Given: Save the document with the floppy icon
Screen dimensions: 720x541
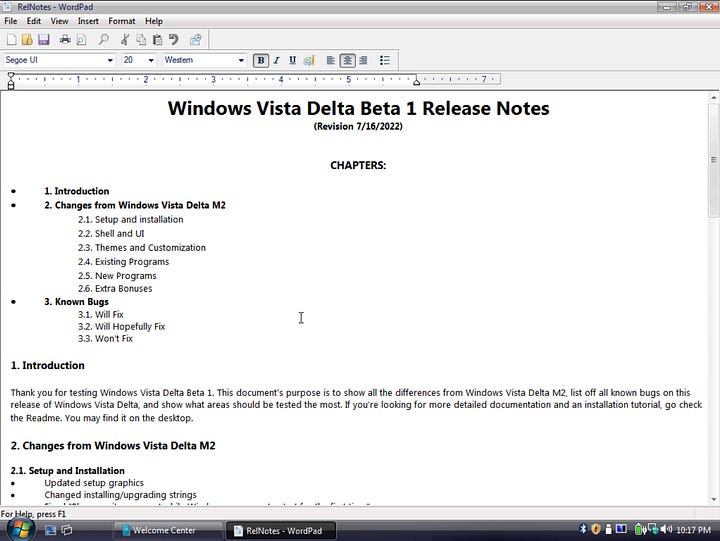Looking at the screenshot, I should pyautogui.click(x=44, y=40).
